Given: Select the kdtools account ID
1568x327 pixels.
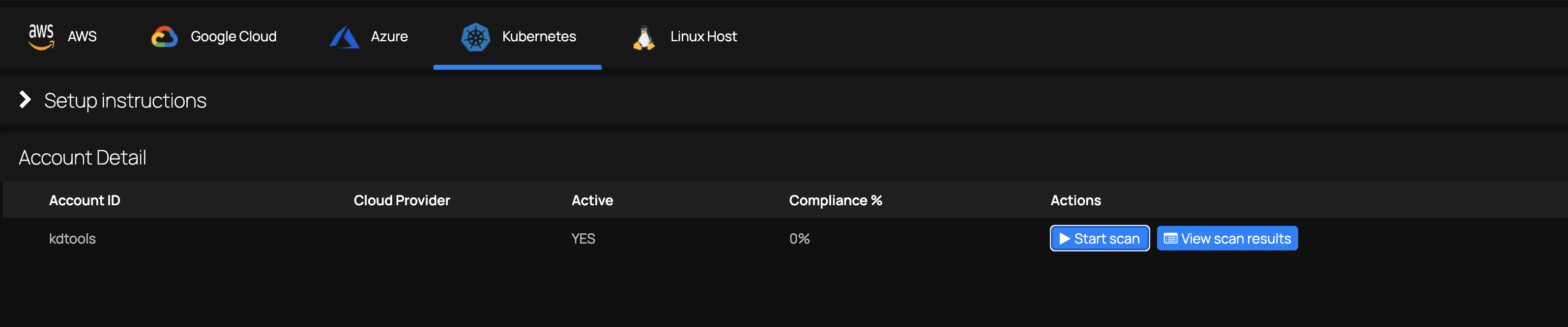Looking at the screenshot, I should (x=72, y=238).
